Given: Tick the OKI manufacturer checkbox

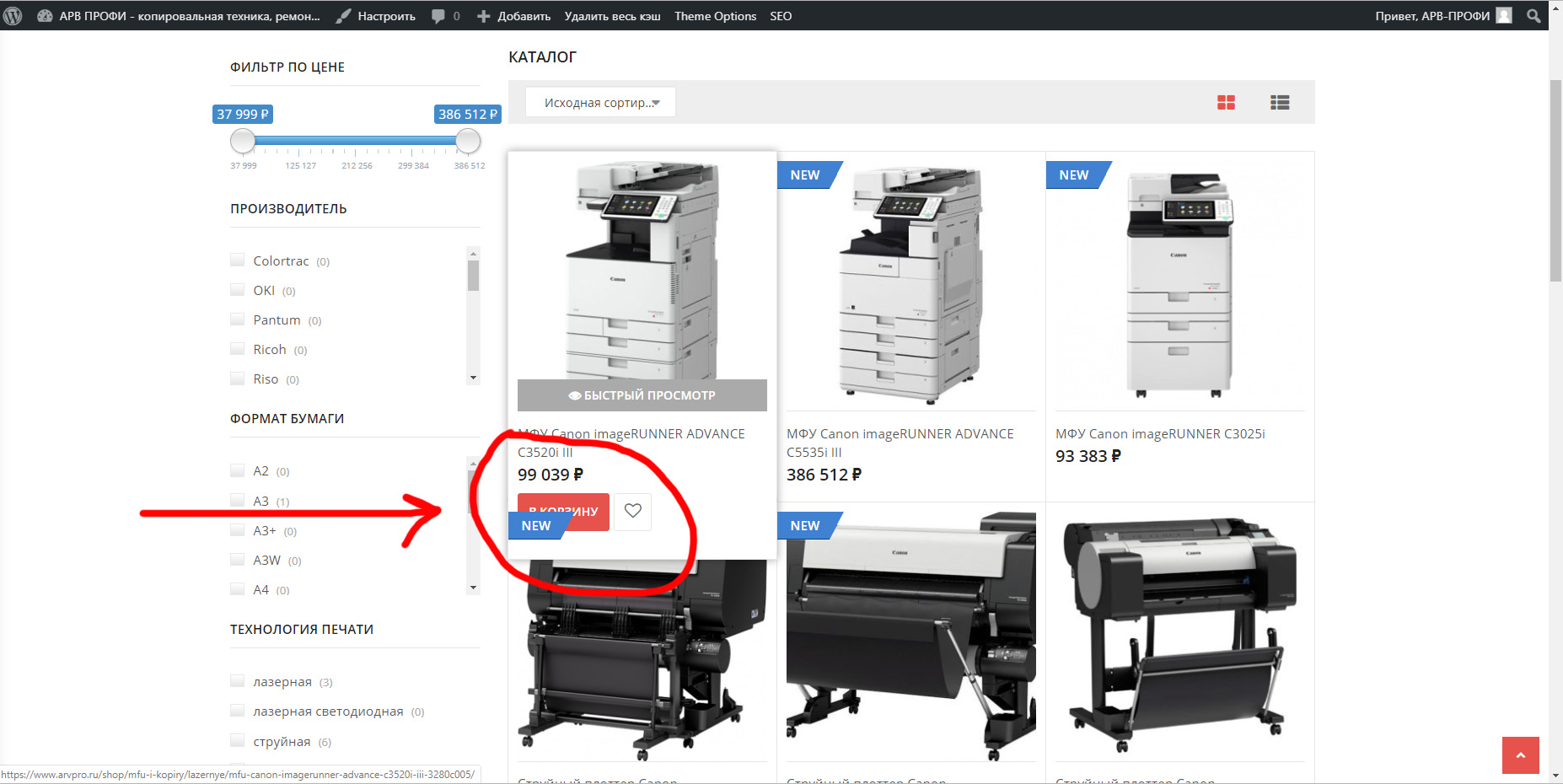Looking at the screenshot, I should pos(238,289).
